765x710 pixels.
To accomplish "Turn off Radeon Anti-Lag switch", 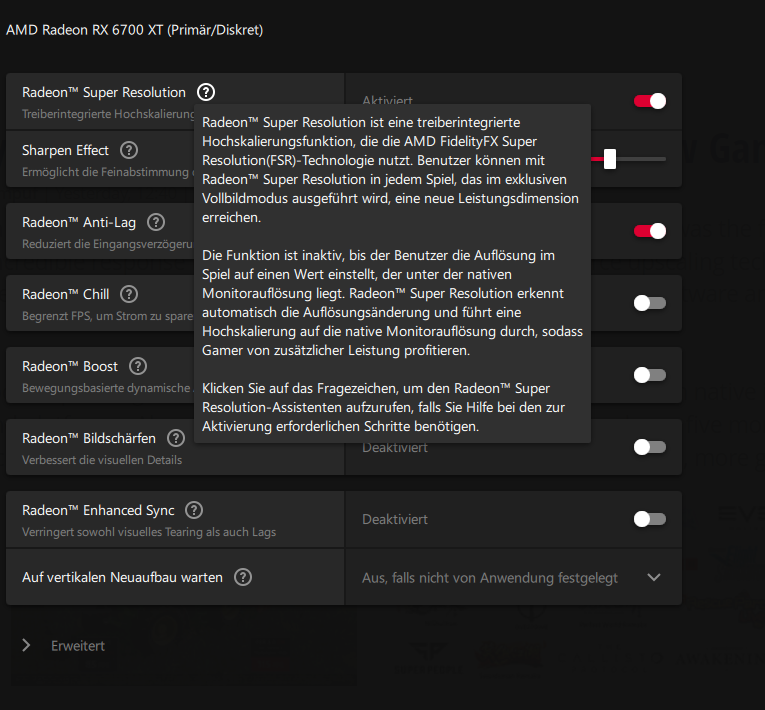I will click(x=650, y=231).
